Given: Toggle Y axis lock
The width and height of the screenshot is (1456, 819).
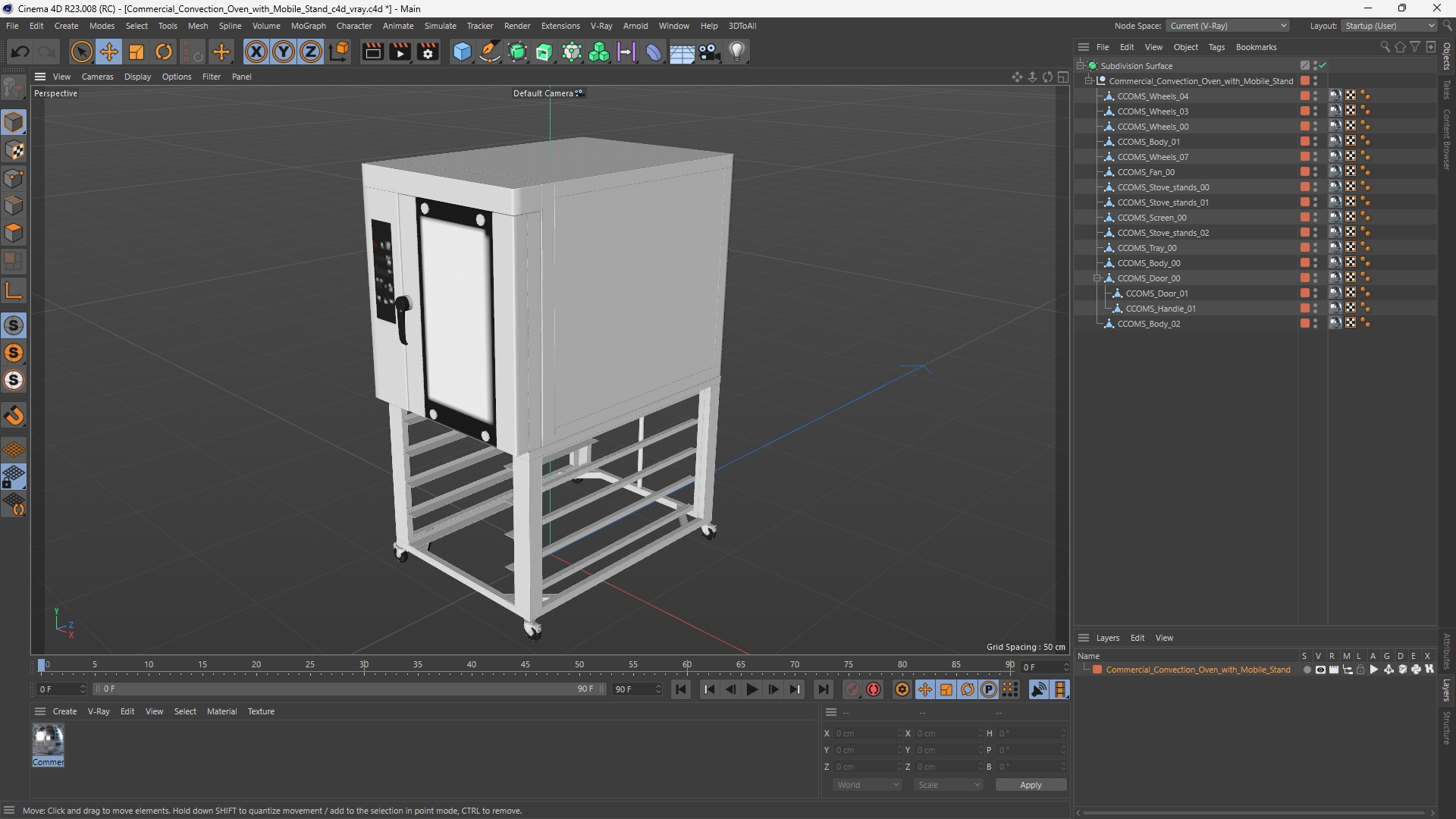Looking at the screenshot, I should 284,52.
